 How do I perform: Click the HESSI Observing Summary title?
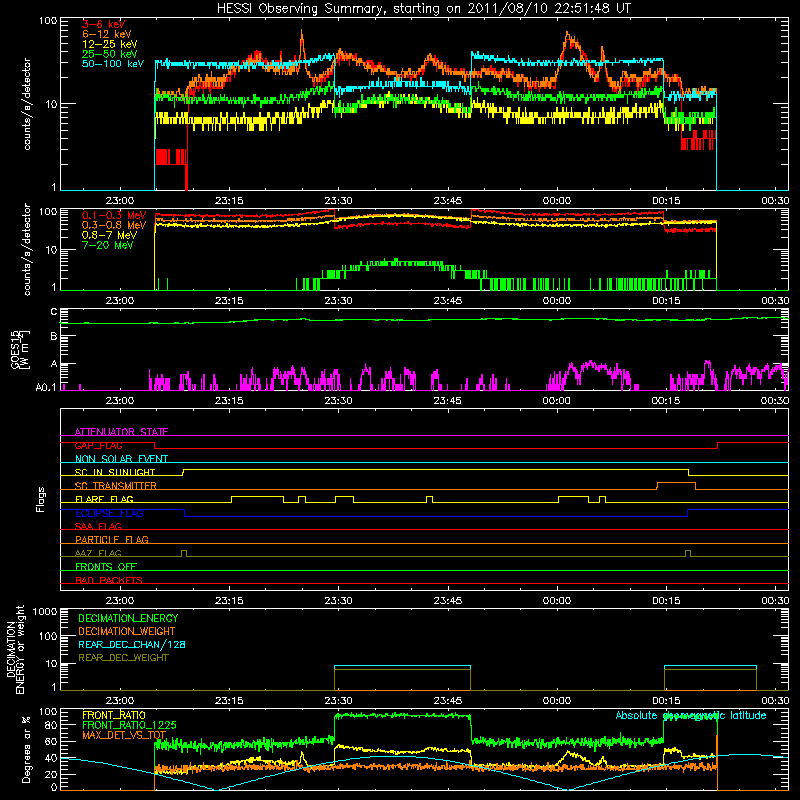pos(423,9)
